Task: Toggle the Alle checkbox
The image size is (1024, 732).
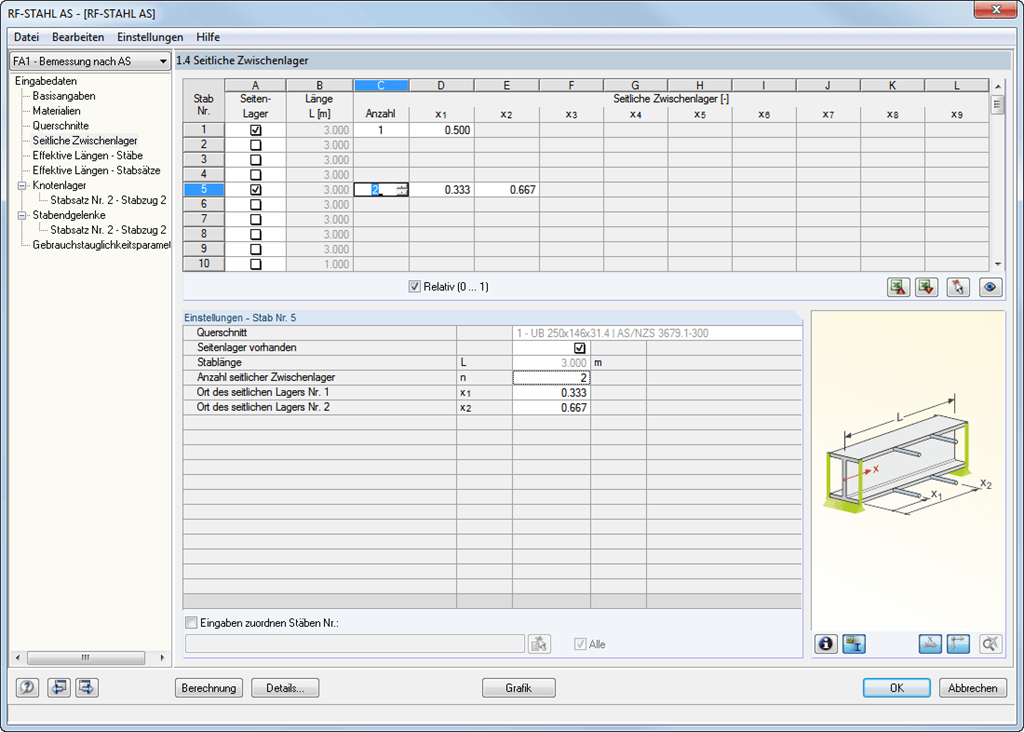Action: coord(580,644)
